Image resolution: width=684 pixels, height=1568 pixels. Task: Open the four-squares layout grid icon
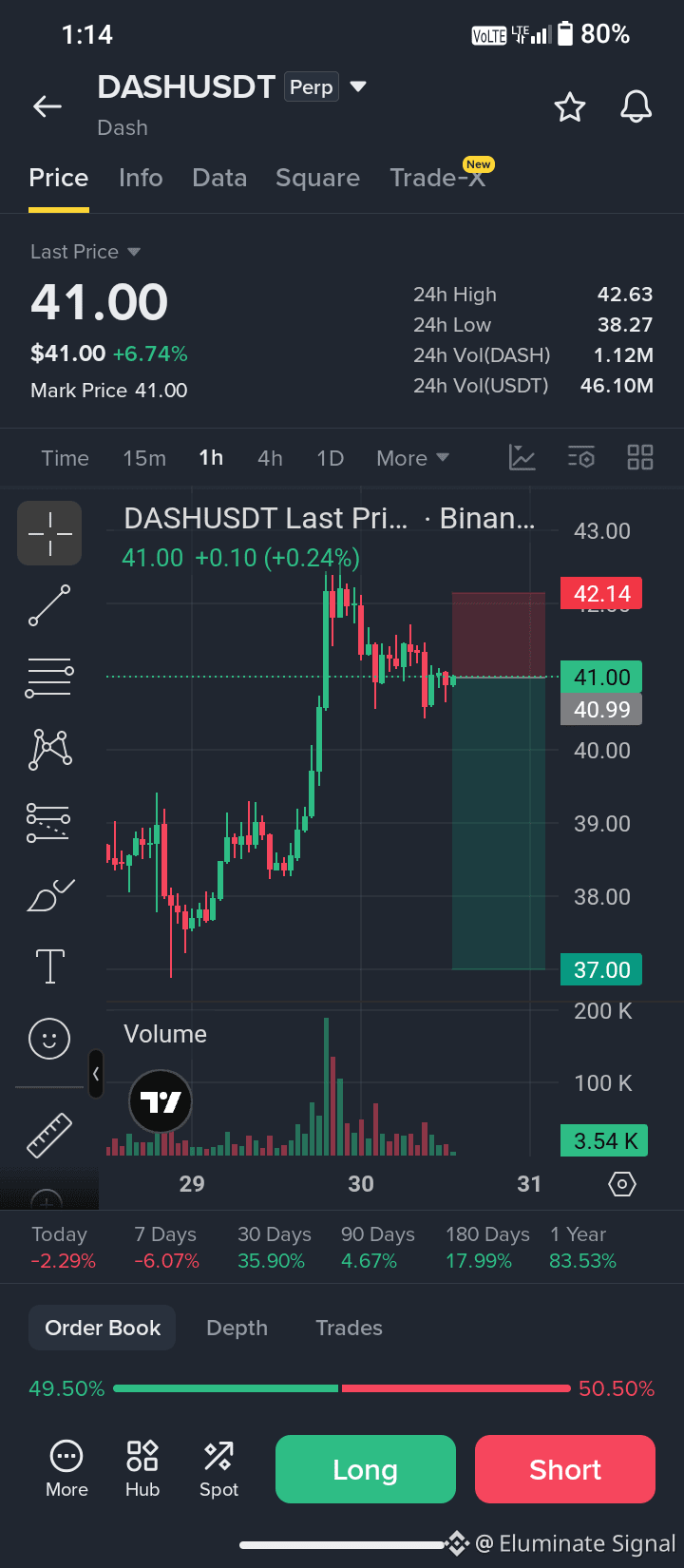click(x=640, y=457)
